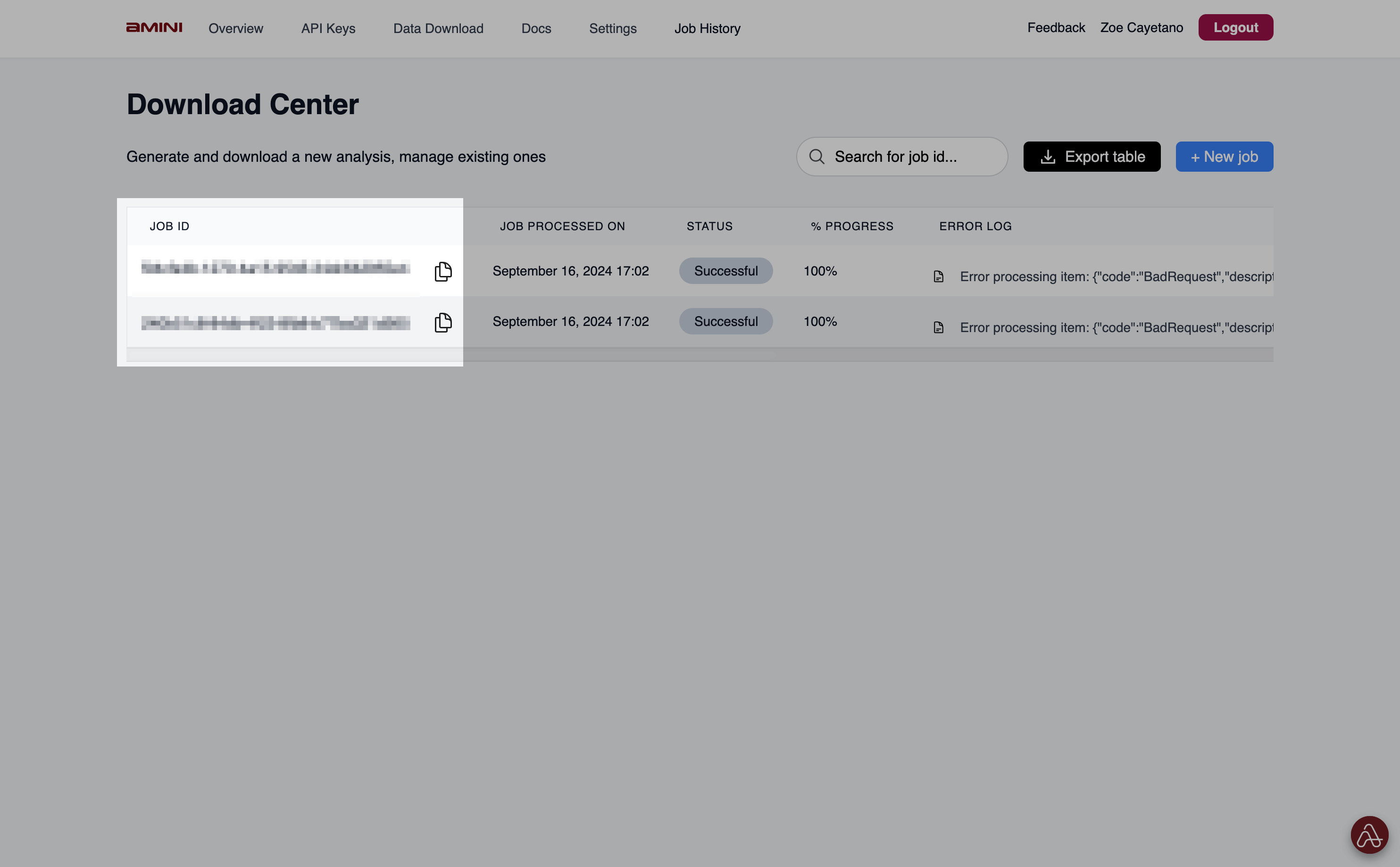Open the Zoe Cayetano profile
Image resolution: width=1400 pixels, height=867 pixels.
pos(1142,27)
